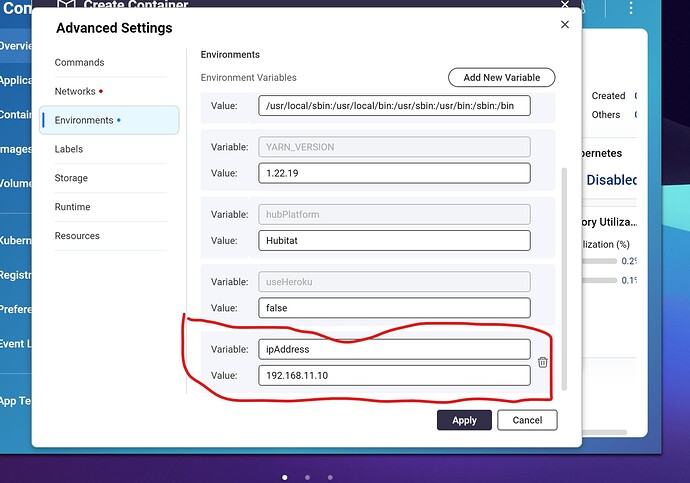
Task: Apply the advanced settings
Action: click(x=464, y=420)
